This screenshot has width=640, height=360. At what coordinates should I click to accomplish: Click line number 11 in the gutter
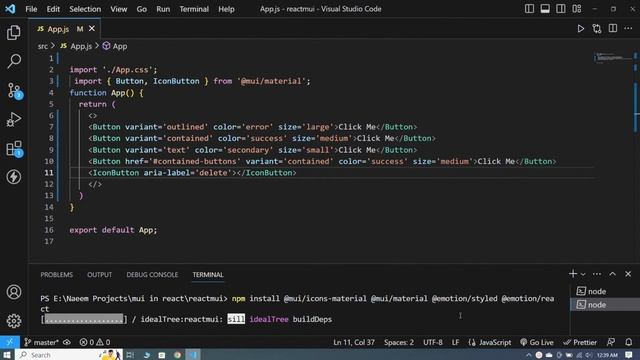[x=49, y=173]
